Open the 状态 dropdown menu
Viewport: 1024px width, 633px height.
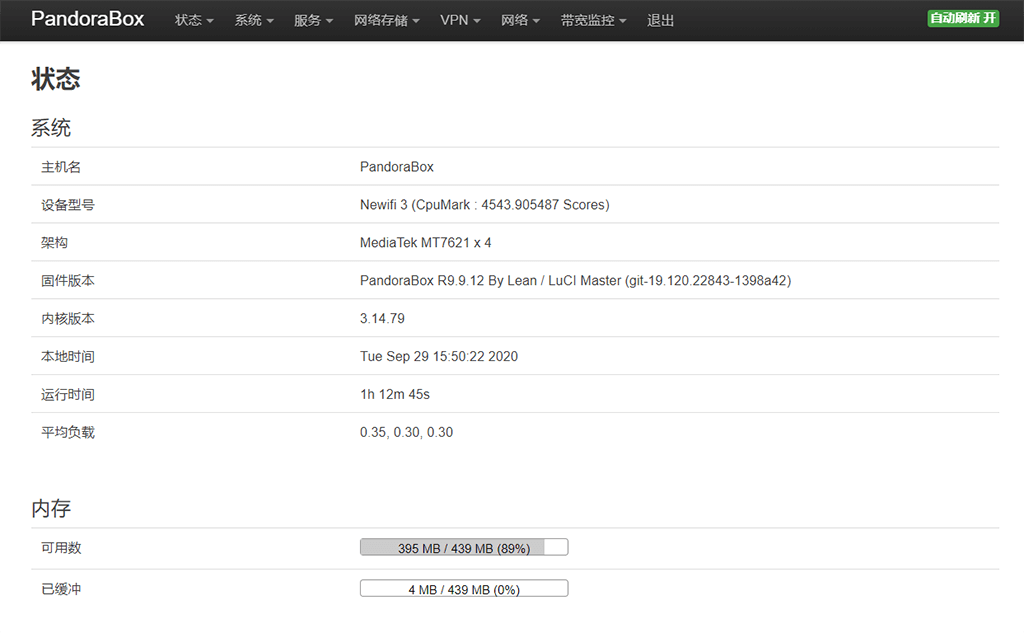click(x=194, y=20)
